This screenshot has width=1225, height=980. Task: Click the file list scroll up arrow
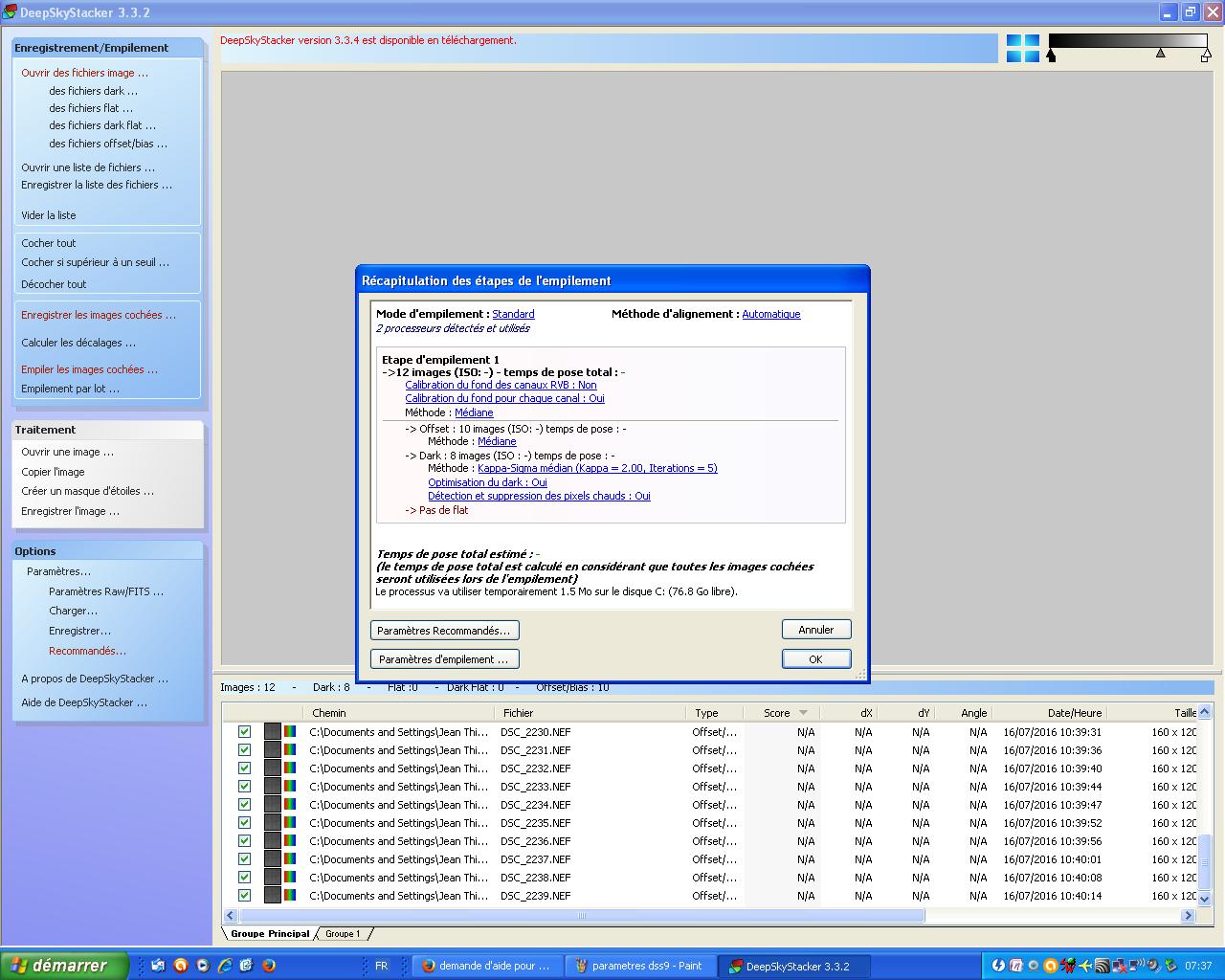pyautogui.click(x=1205, y=712)
